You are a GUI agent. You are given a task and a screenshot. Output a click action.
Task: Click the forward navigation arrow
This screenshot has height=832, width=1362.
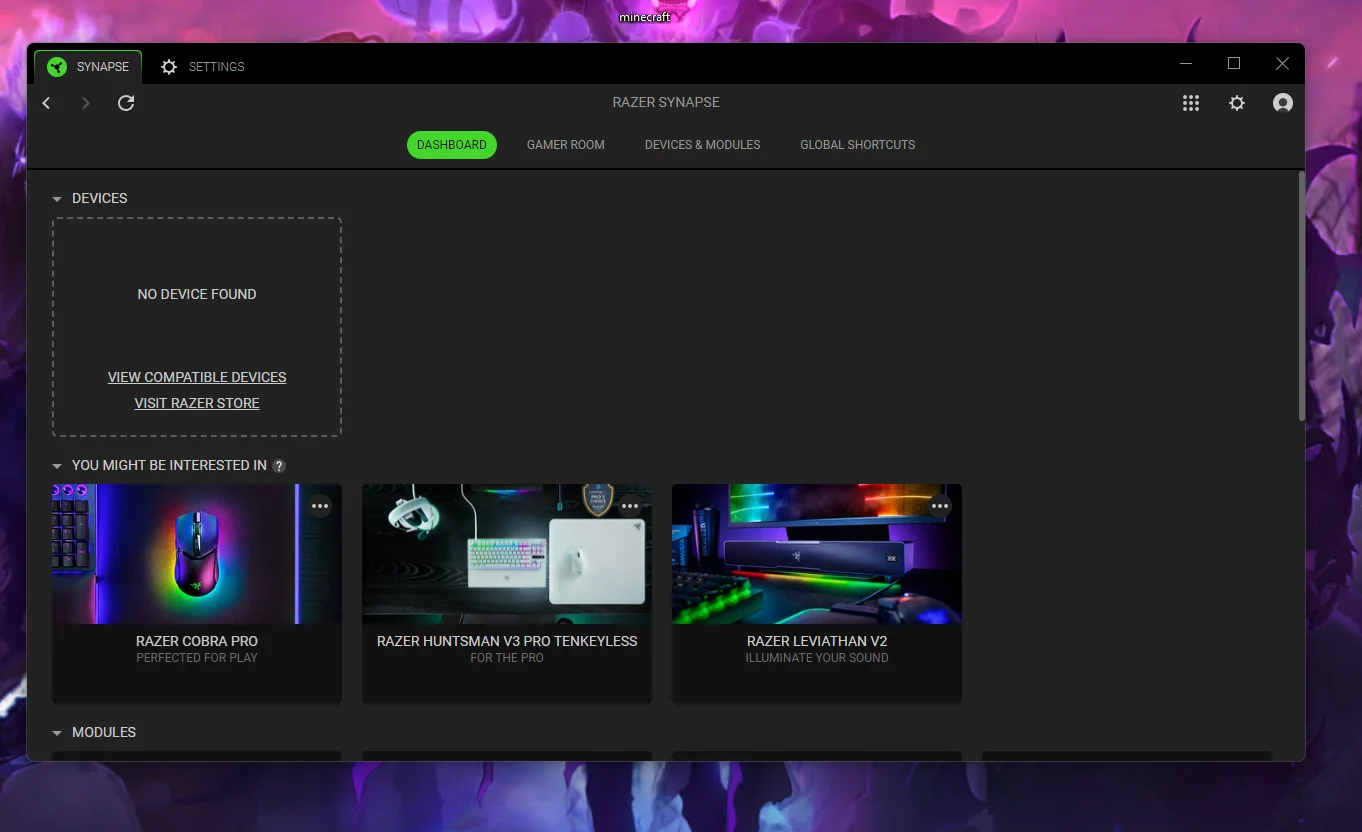(x=86, y=103)
